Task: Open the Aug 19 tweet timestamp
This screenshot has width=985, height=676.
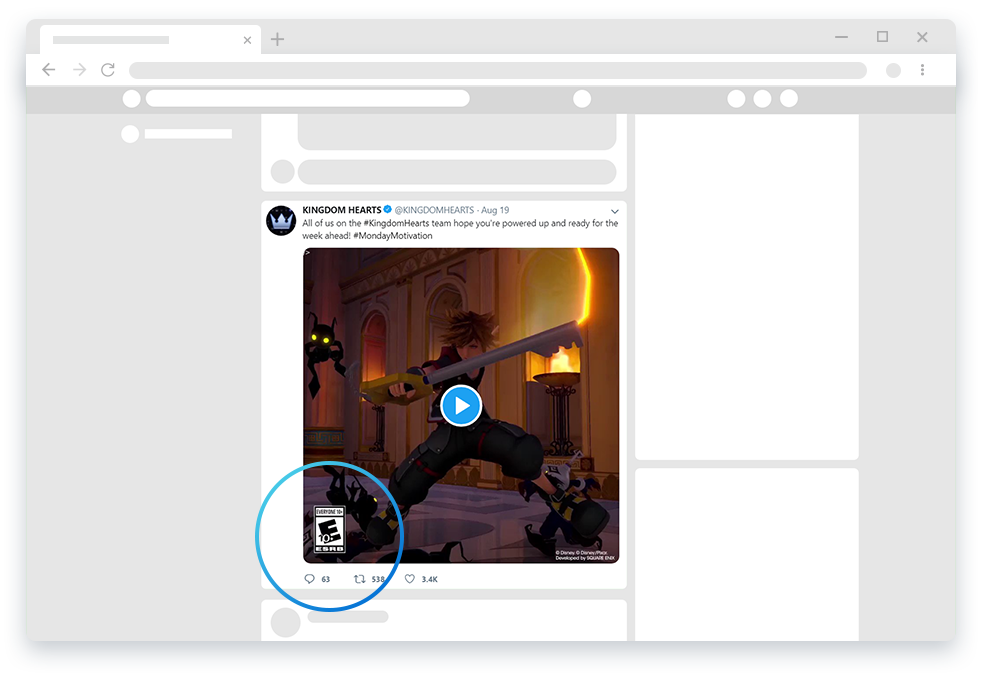Action: point(495,210)
